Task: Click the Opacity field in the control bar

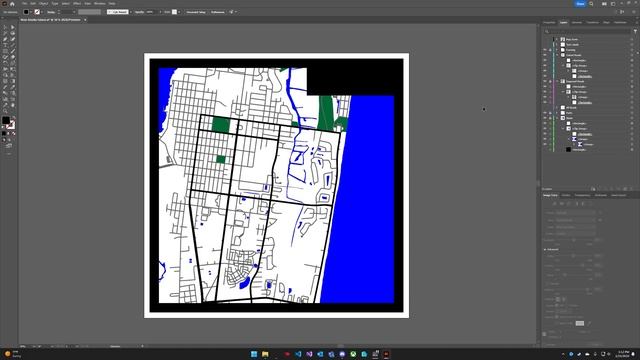Action: [152, 12]
